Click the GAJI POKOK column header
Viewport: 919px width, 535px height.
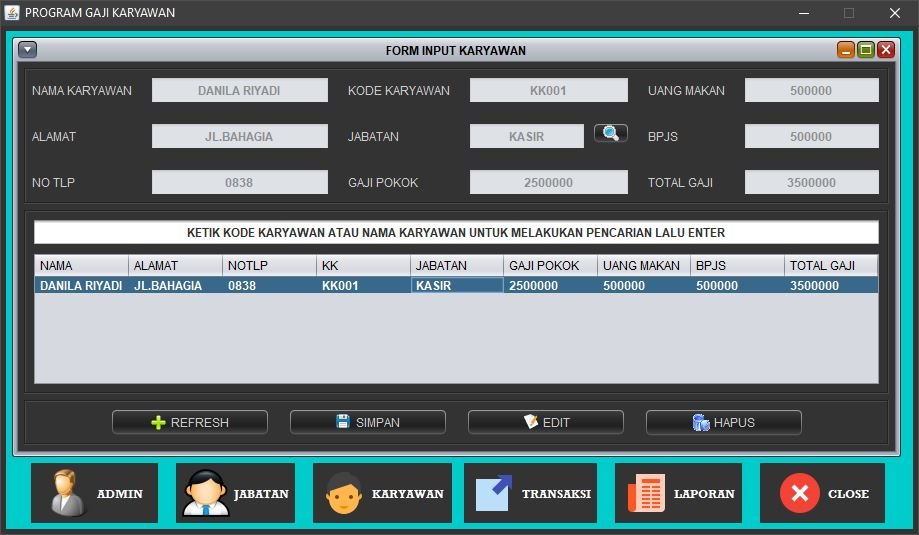550,266
